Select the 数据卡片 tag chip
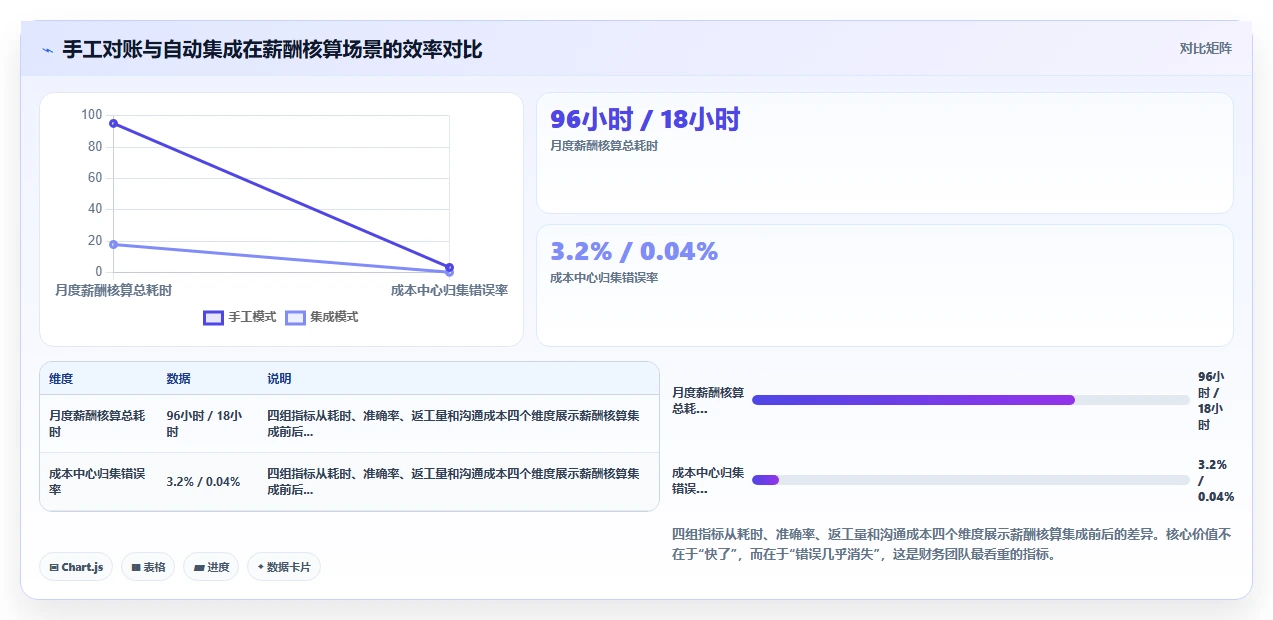Viewport: 1273px width, 620px height. tap(284, 567)
